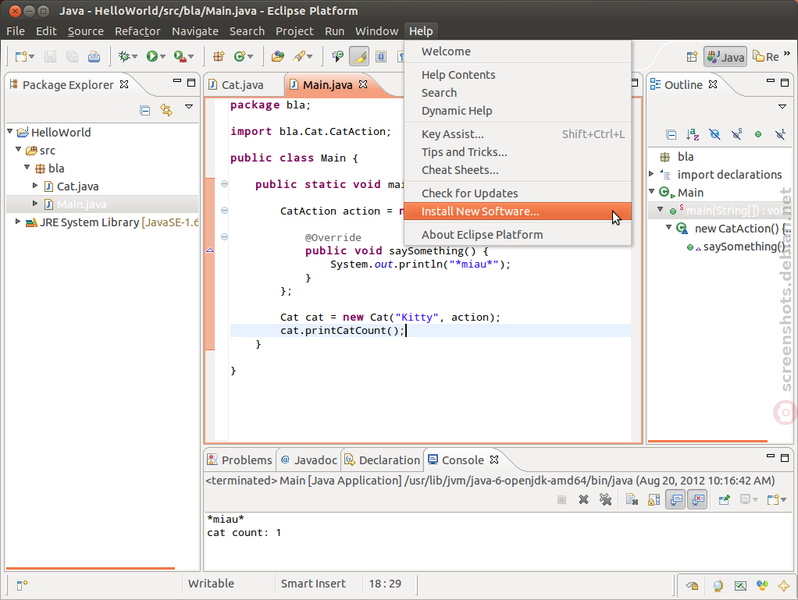Screen dimensions: 798x600
Task: Open the Run menu
Action: coord(334,31)
